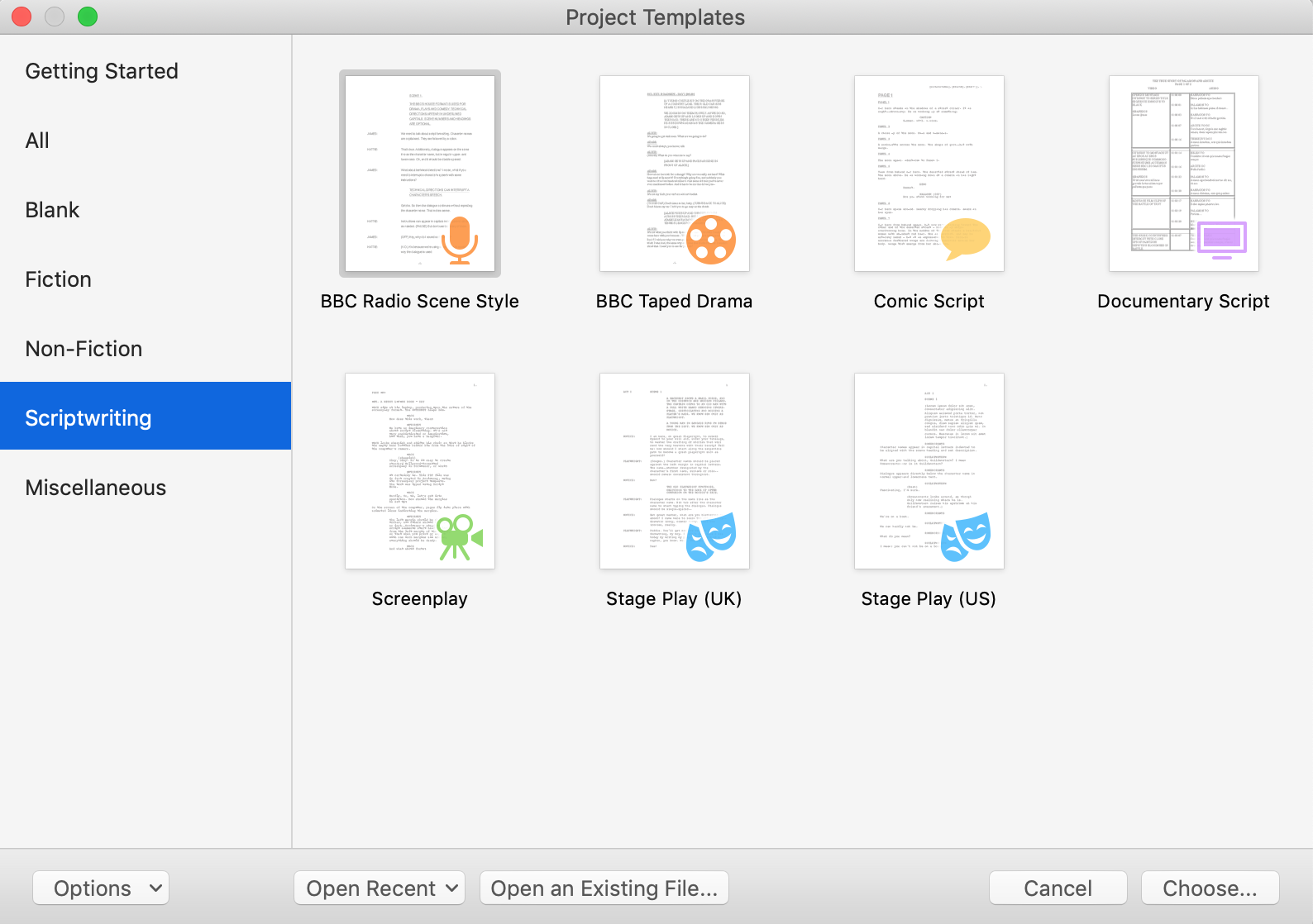The height and width of the screenshot is (924, 1313).
Task: Select the BBC Radio Scene Style template thumbnail
Action: coord(420,174)
